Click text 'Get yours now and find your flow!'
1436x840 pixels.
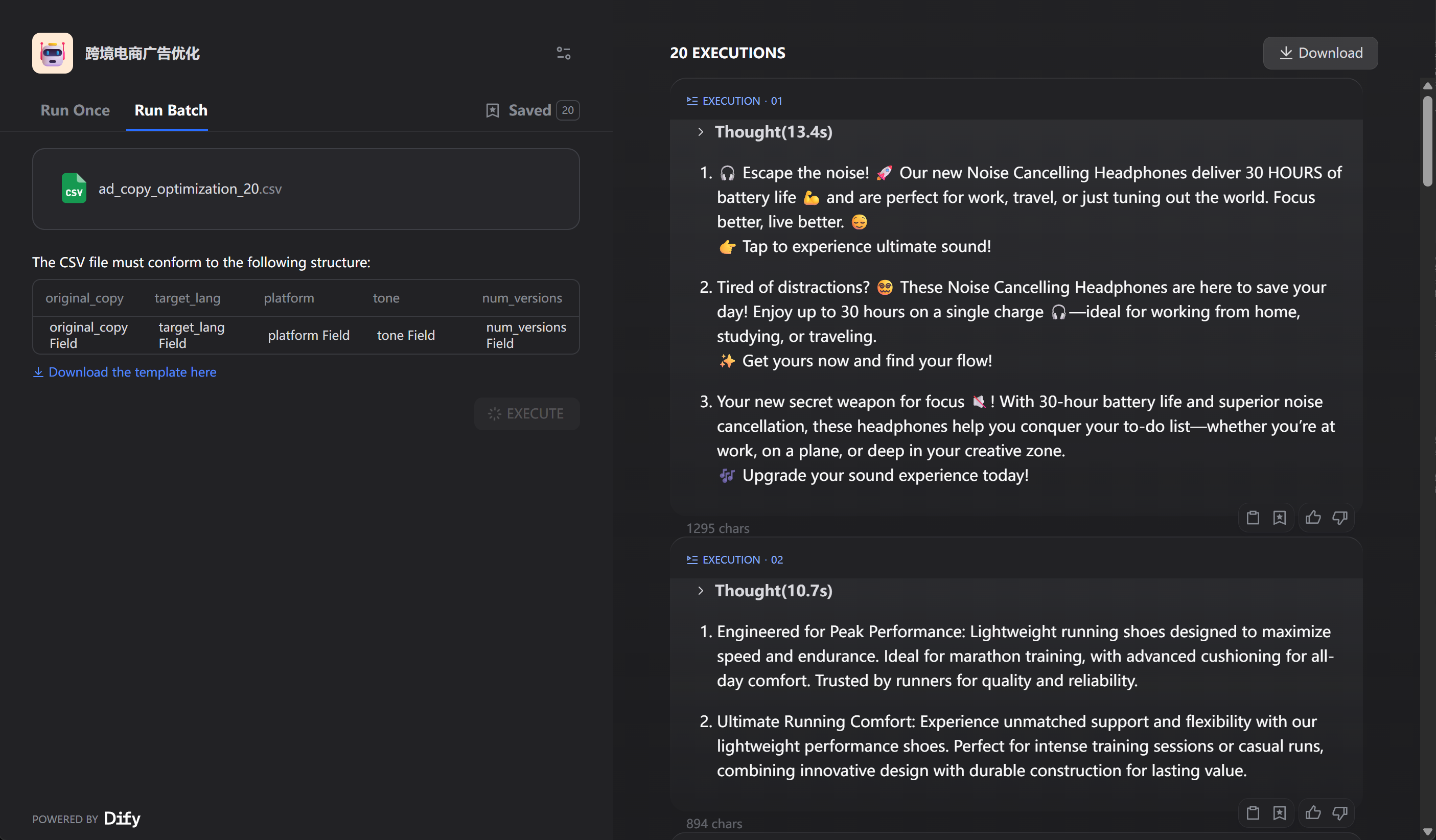(867, 361)
